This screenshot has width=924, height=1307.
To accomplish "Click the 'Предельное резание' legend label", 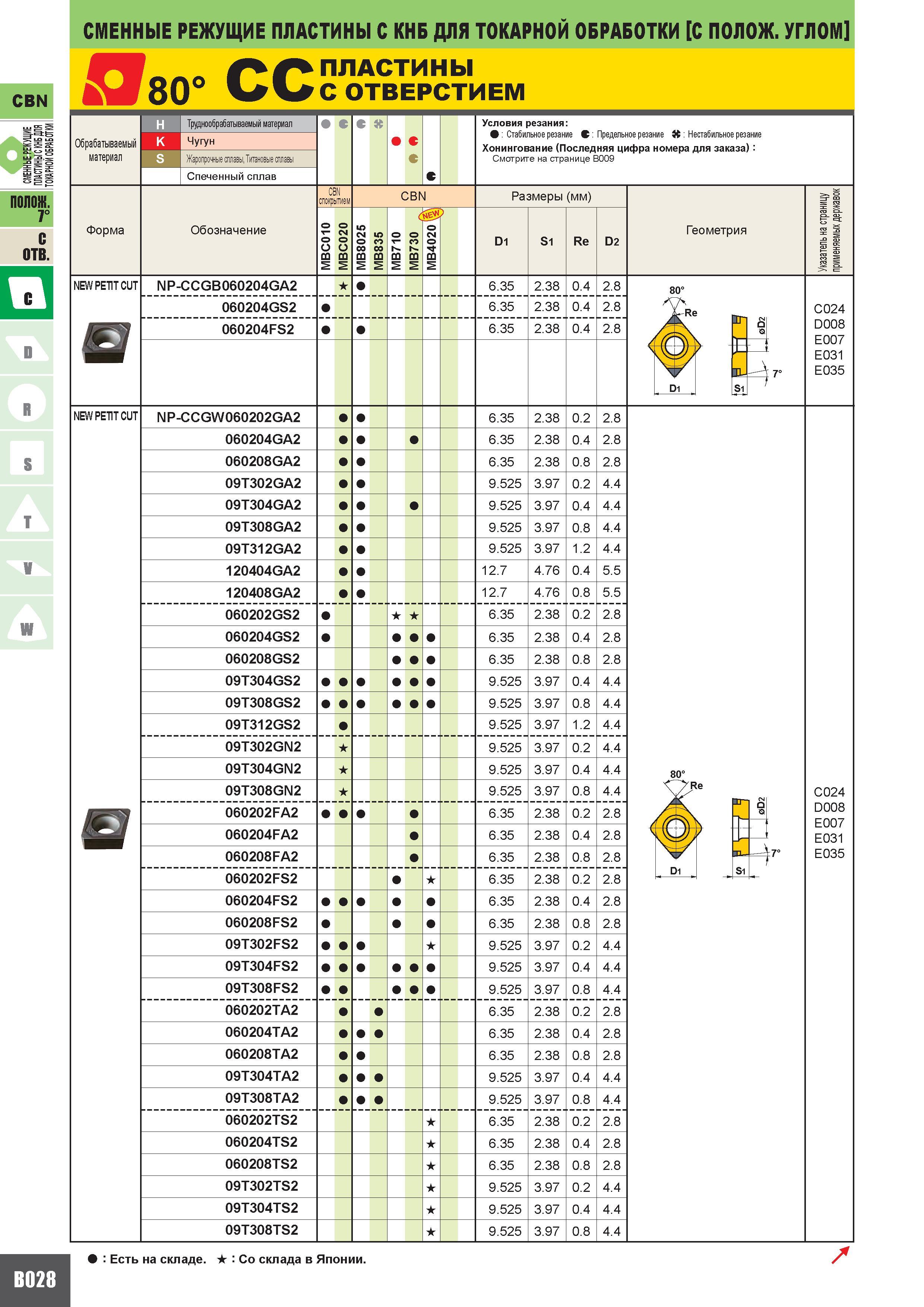I will [630, 135].
